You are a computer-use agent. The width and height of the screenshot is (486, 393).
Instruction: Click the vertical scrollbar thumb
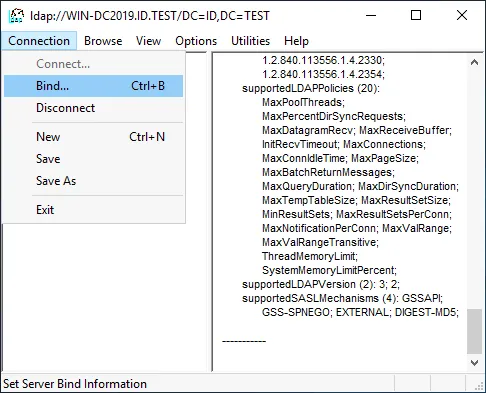click(474, 331)
